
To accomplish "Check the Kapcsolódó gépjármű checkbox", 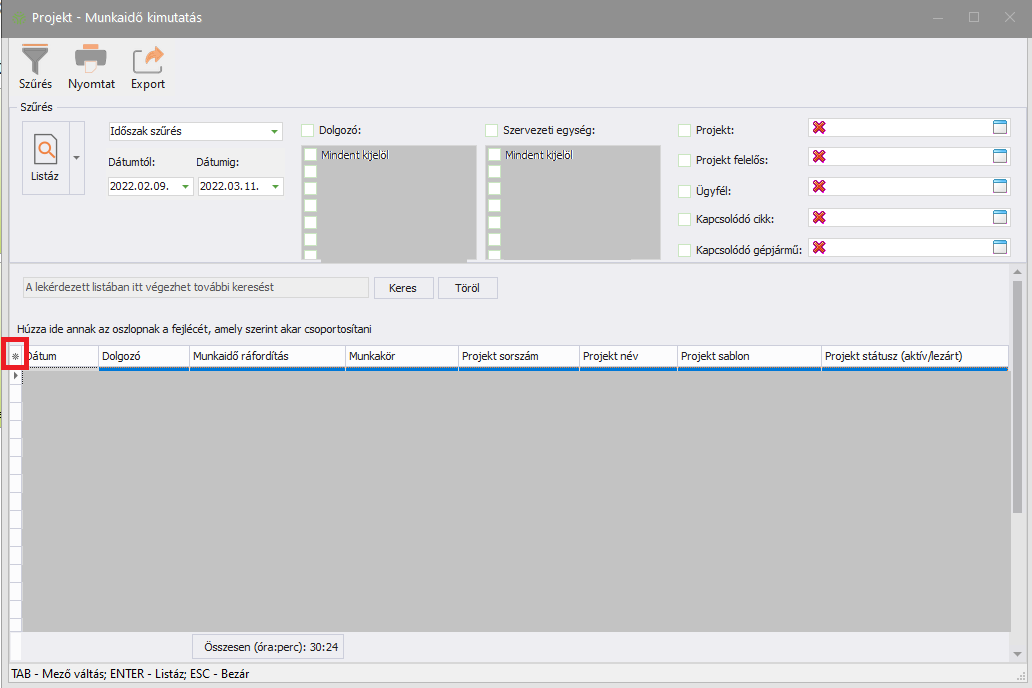I will pos(684,250).
